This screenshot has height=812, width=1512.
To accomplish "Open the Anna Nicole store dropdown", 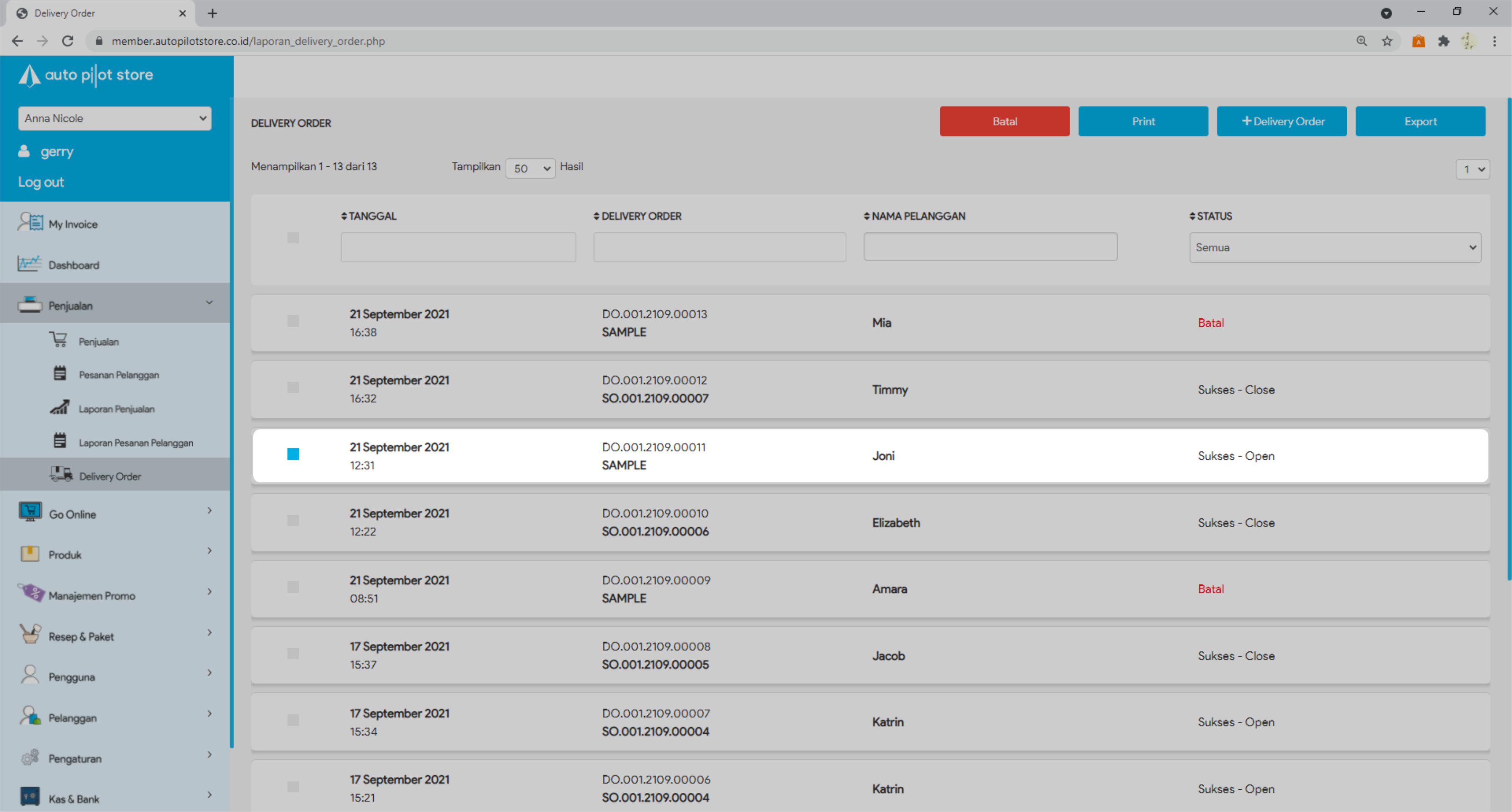I will pos(115,119).
